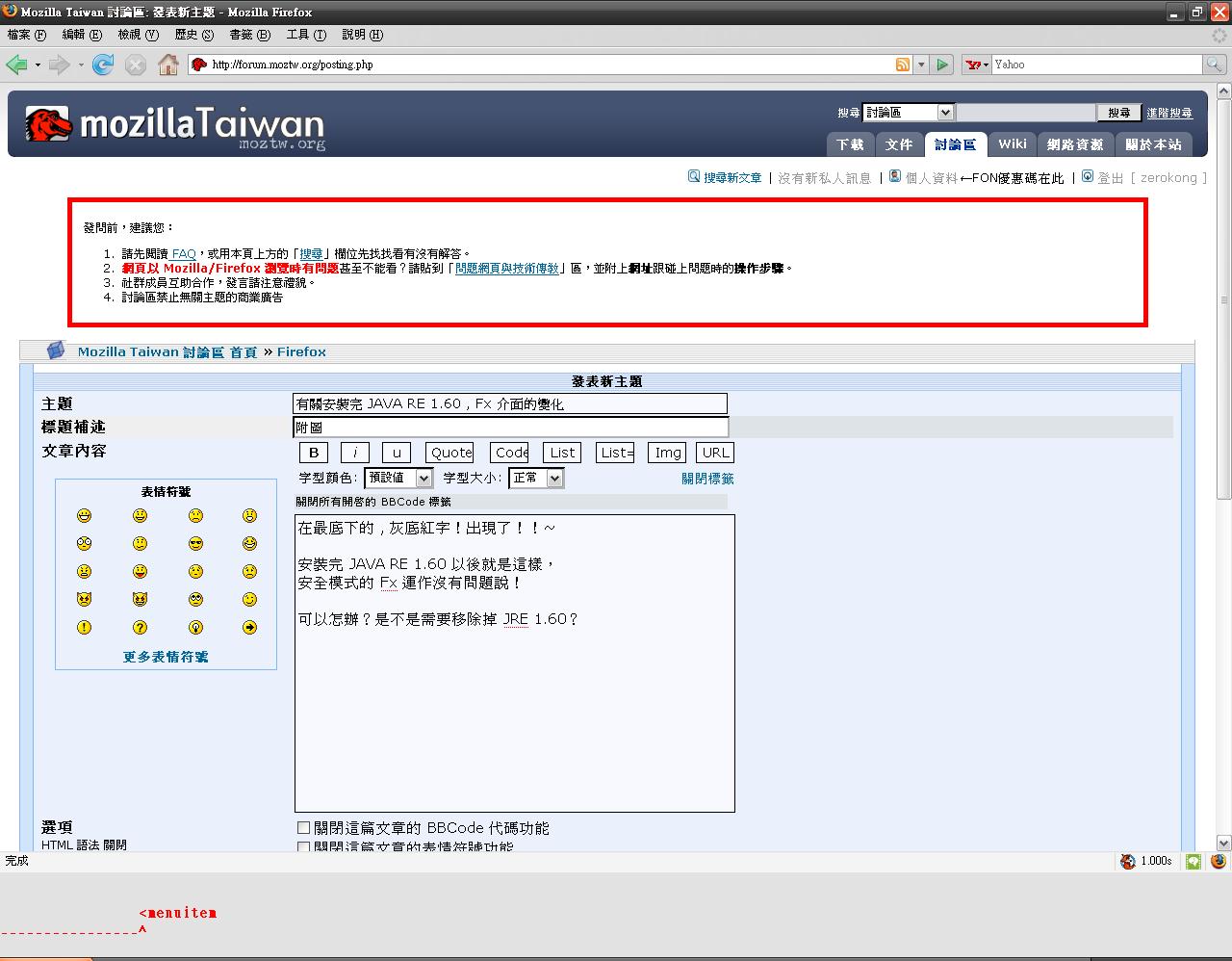Viewport: 1232px width, 961px height.
Task: Click the page vertical scrollbar down arrow
Action: coord(1223,842)
